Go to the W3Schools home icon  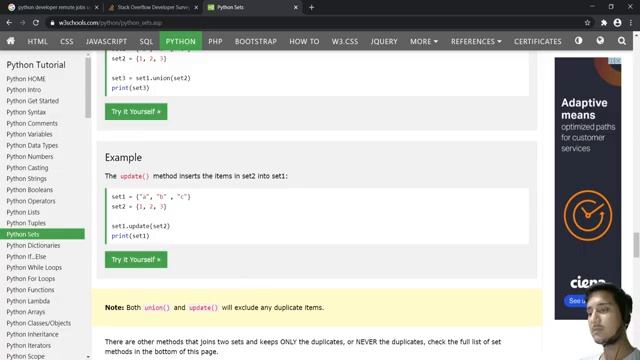(11, 41)
